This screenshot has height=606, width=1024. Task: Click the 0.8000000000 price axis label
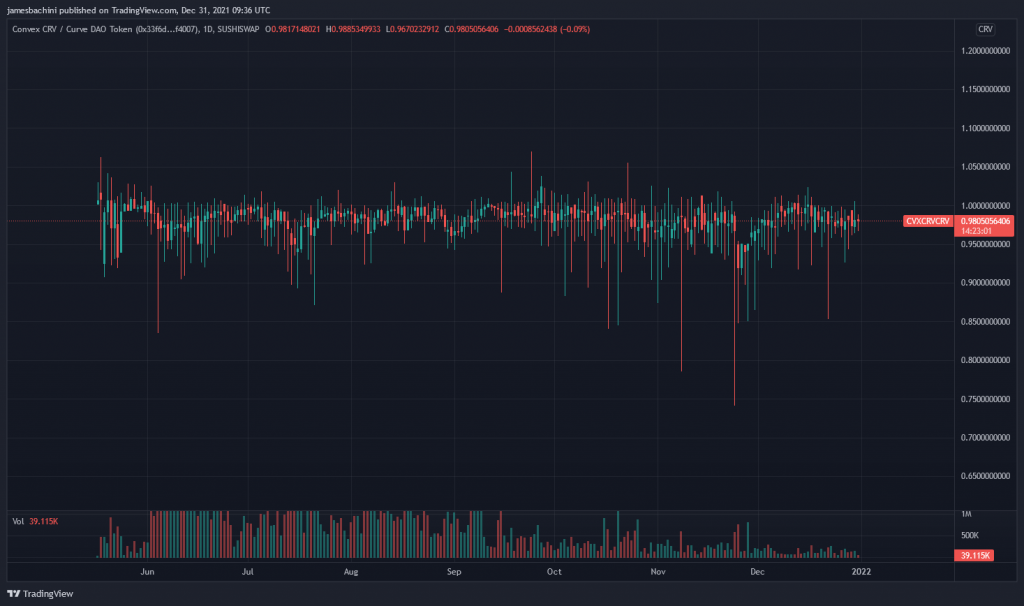point(985,360)
